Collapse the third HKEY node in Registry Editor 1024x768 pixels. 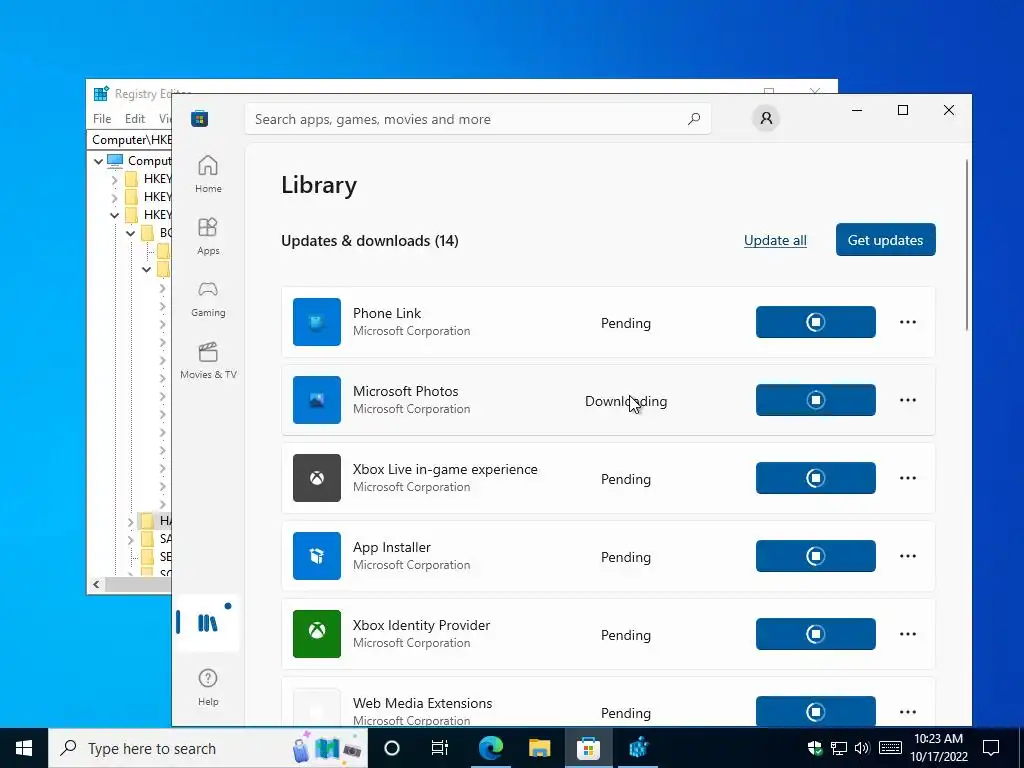coord(114,215)
